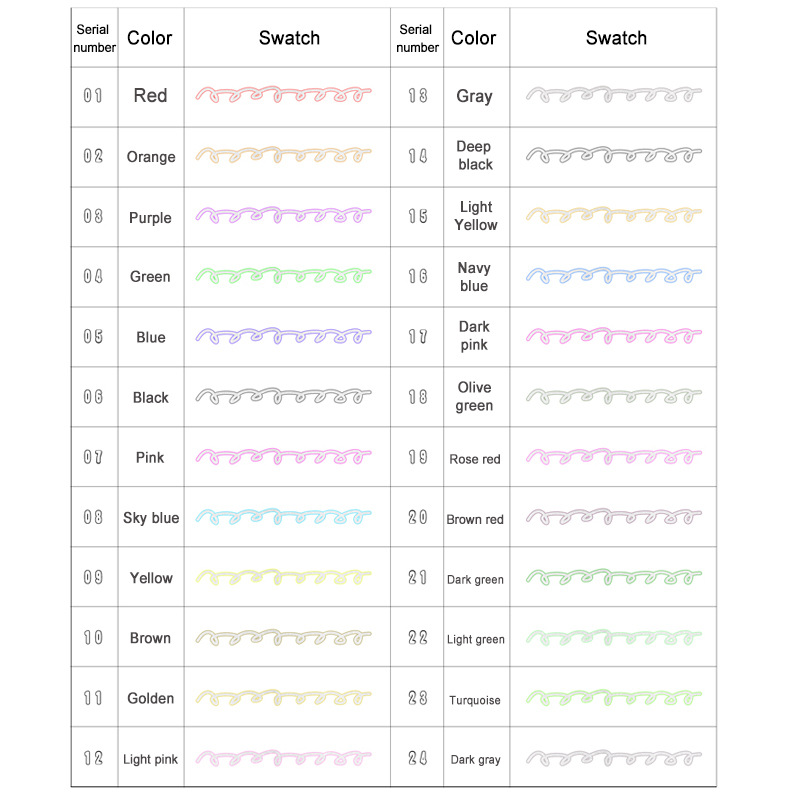The height and width of the screenshot is (800, 800).
Task: Choose the Green swatch squiggle
Action: tap(284, 276)
